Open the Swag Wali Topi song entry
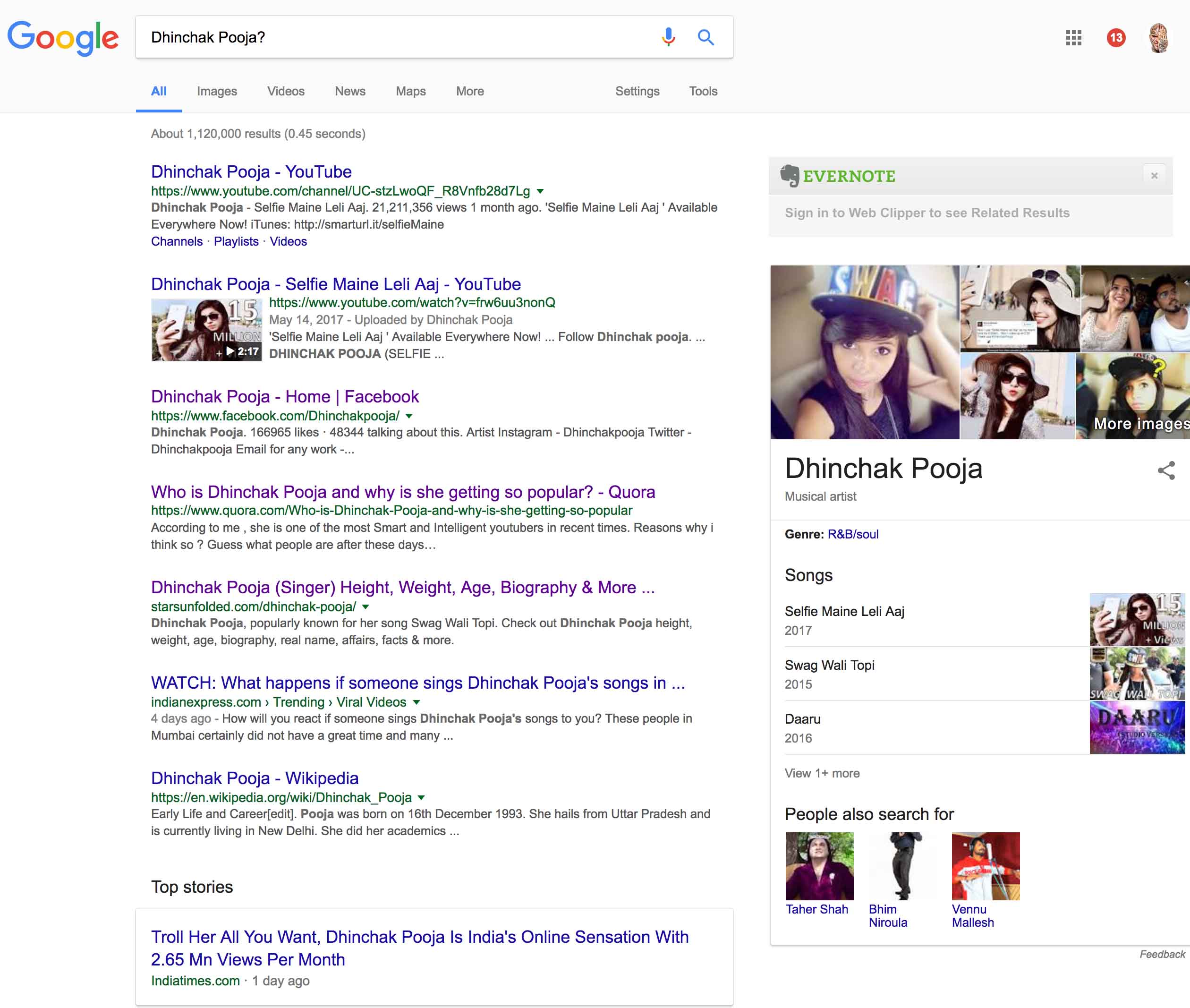 coord(830,666)
